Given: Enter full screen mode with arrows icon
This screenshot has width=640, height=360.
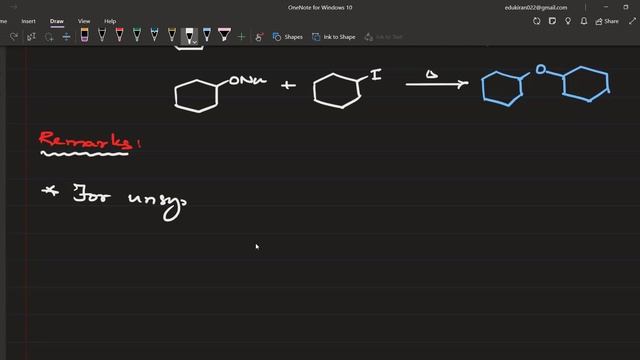Looking at the screenshot, I should coord(633,21).
